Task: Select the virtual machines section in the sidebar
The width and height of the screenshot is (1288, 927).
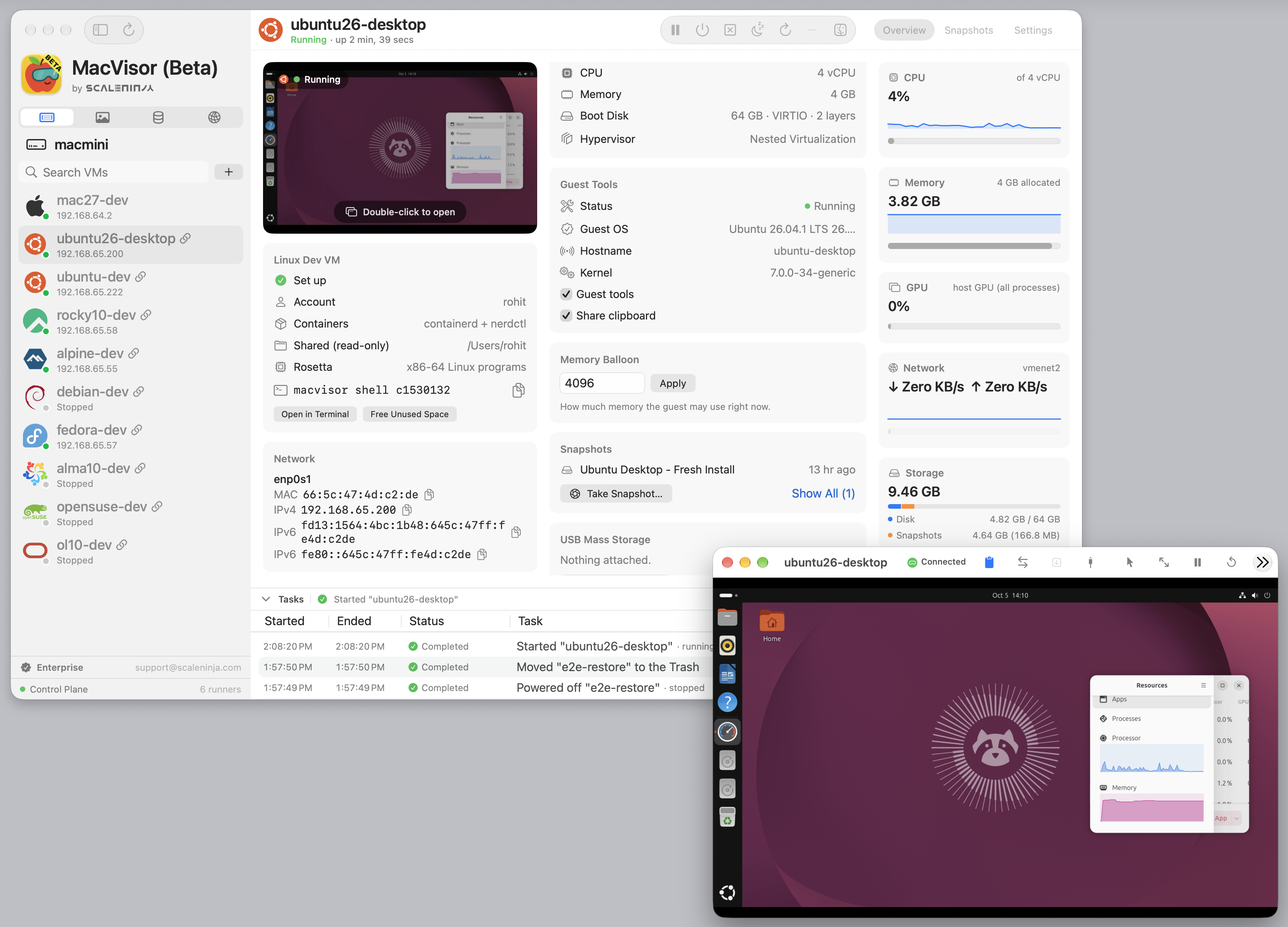Action: point(47,118)
